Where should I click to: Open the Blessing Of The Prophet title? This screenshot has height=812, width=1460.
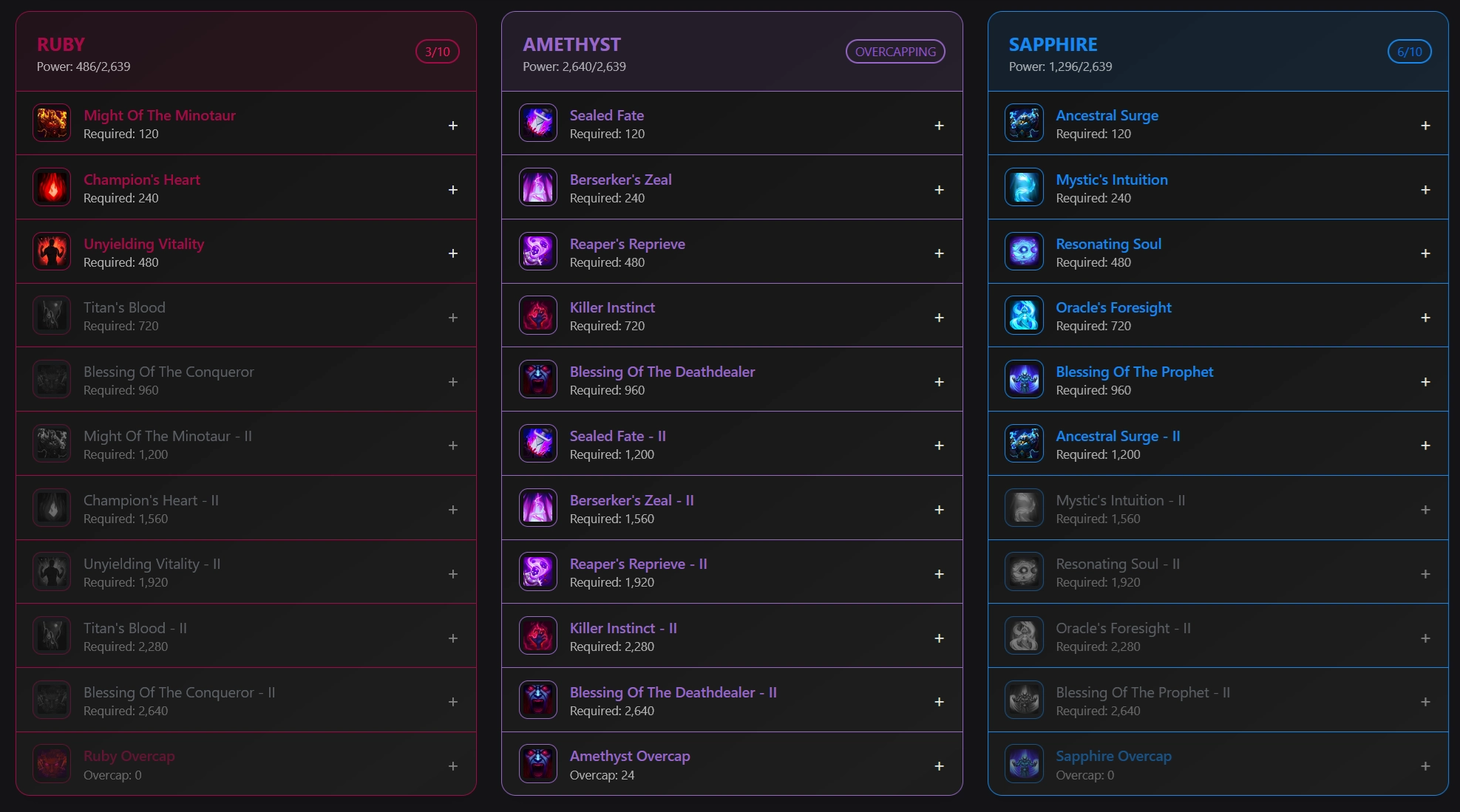1134,372
